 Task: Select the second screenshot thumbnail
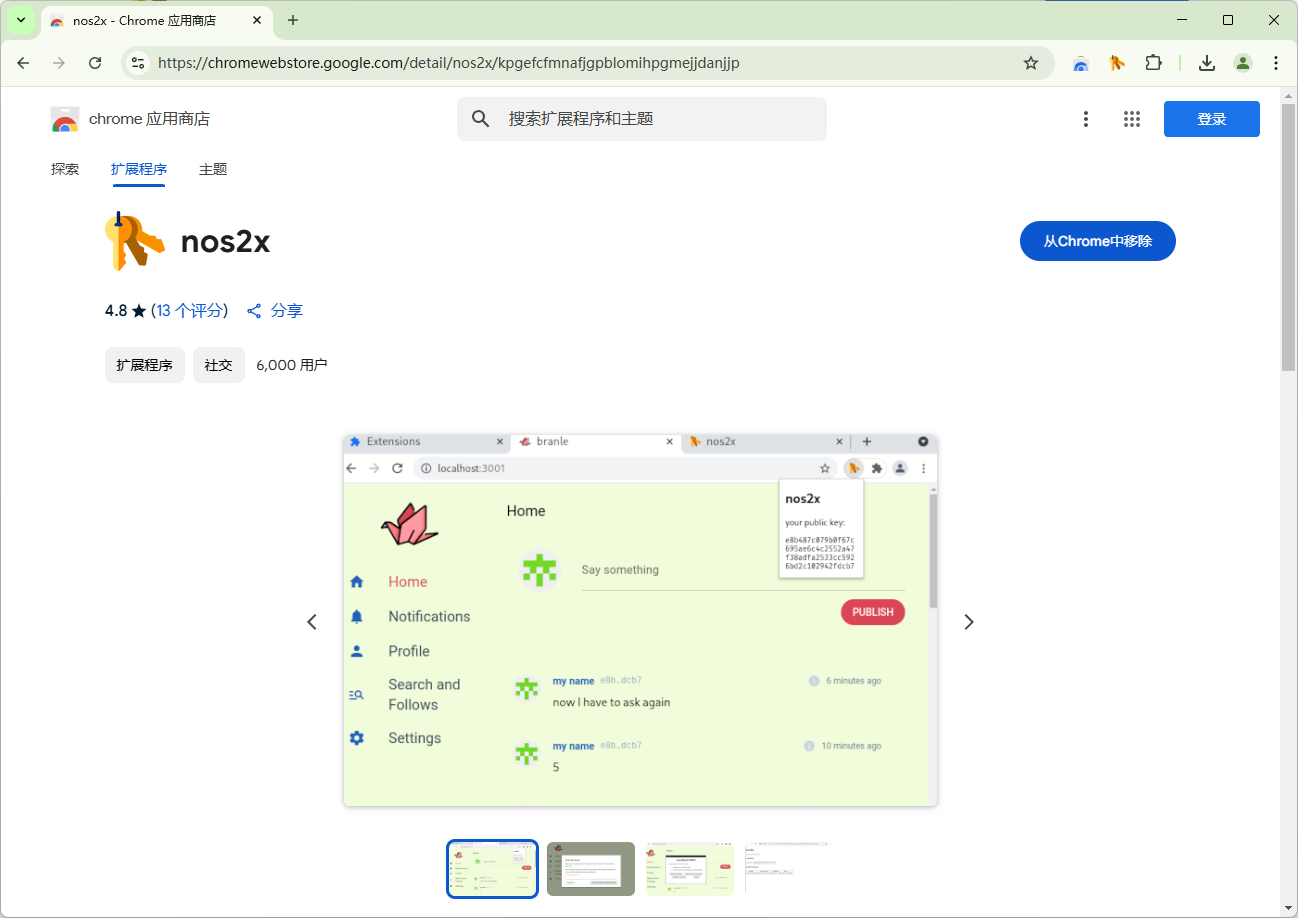point(590,868)
